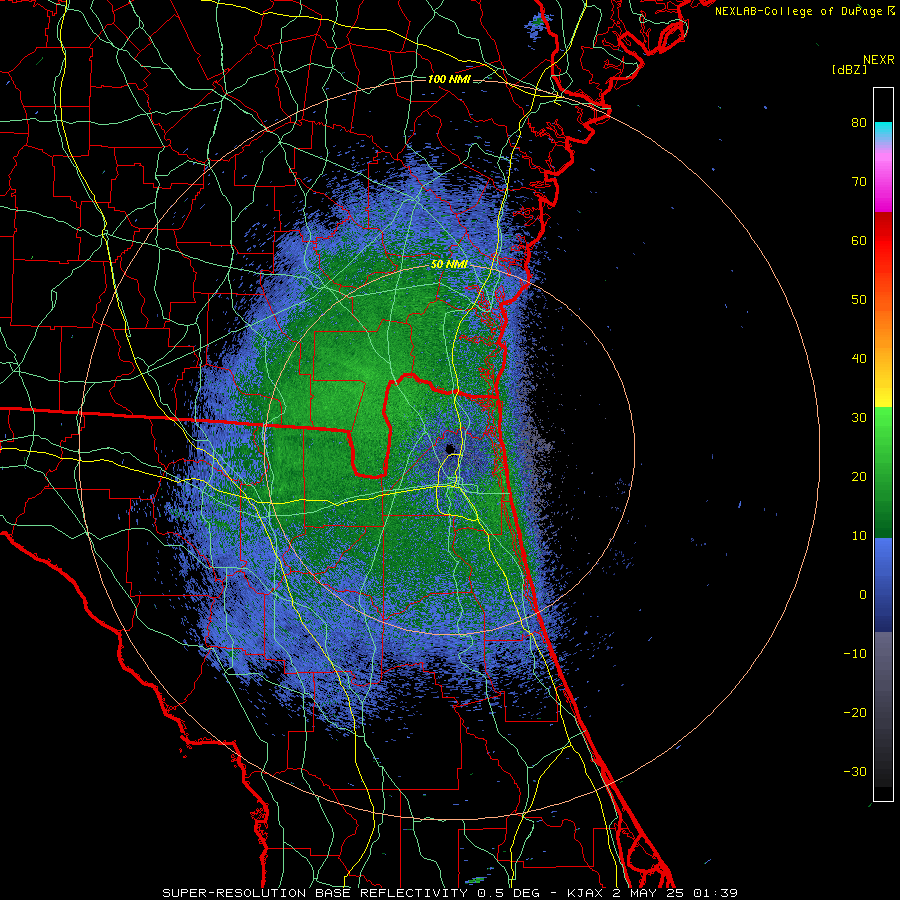The width and height of the screenshot is (900, 900).
Task: Click the 60 value on the dBZ scale
Action: click(859, 240)
